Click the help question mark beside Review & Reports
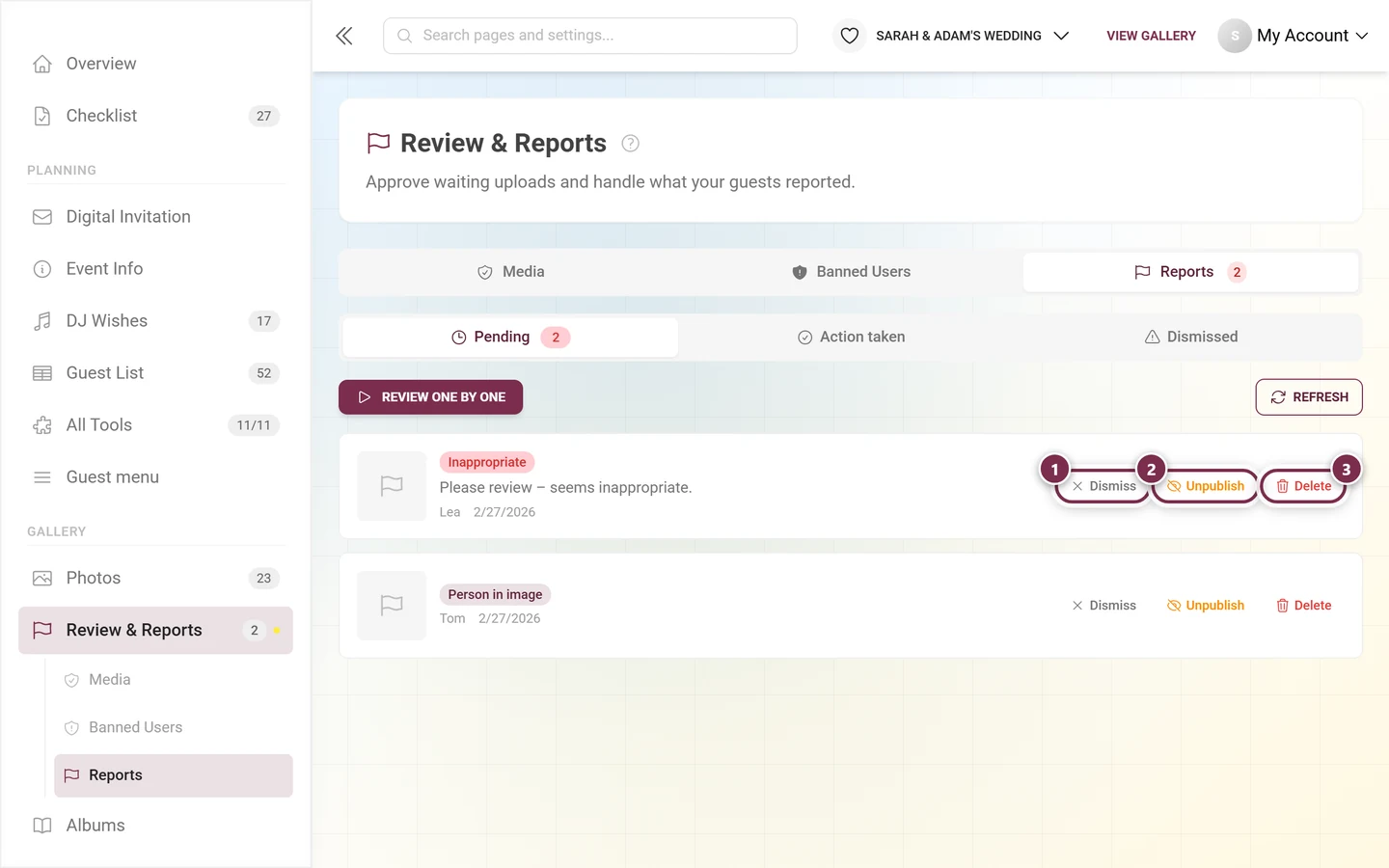Viewport: 1389px width, 868px height. click(x=630, y=144)
